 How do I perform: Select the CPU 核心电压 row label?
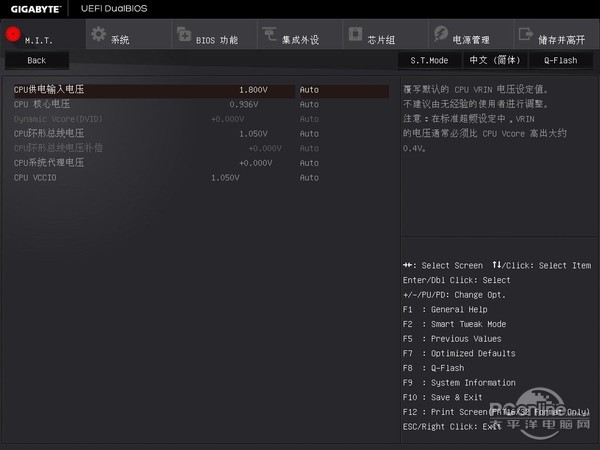(42, 104)
